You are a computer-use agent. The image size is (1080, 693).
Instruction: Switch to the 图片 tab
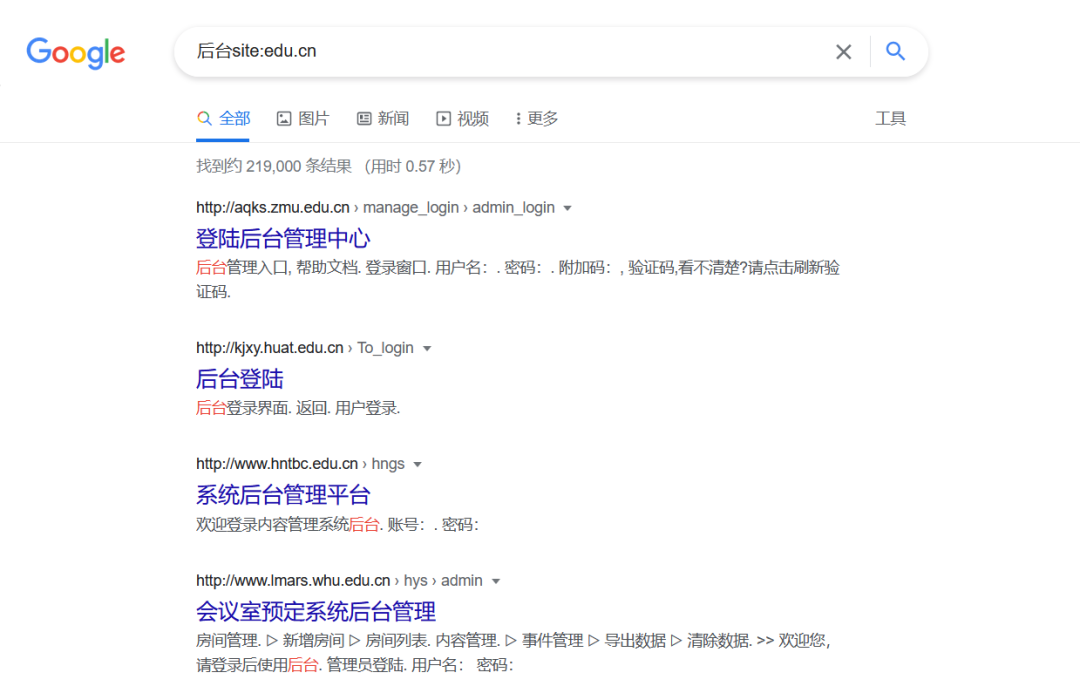pos(303,118)
